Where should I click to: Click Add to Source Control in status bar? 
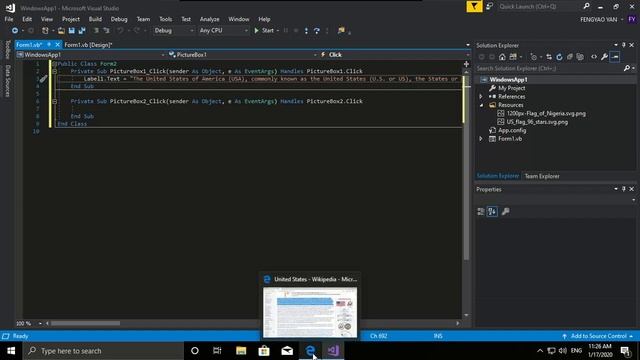point(598,336)
